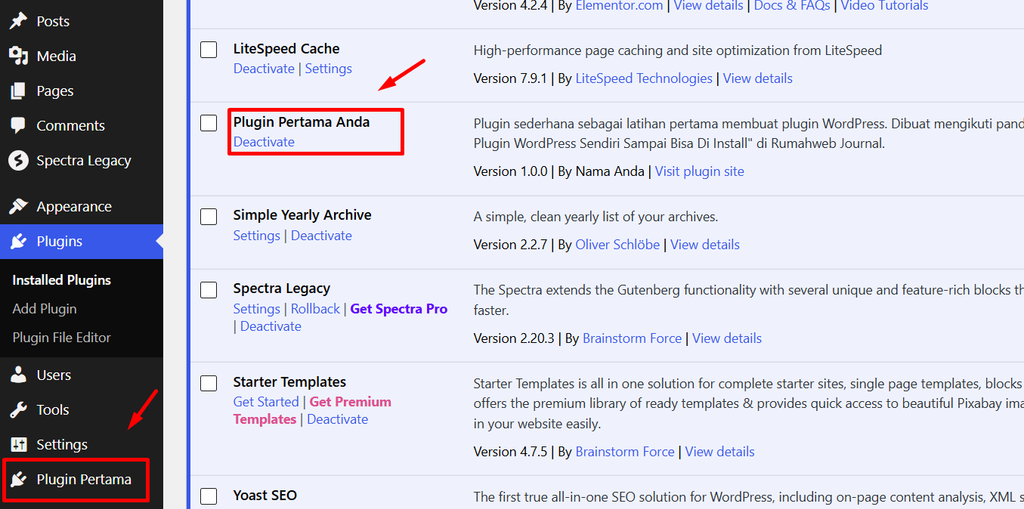Select the Starter Templates checkbox

point(208,383)
